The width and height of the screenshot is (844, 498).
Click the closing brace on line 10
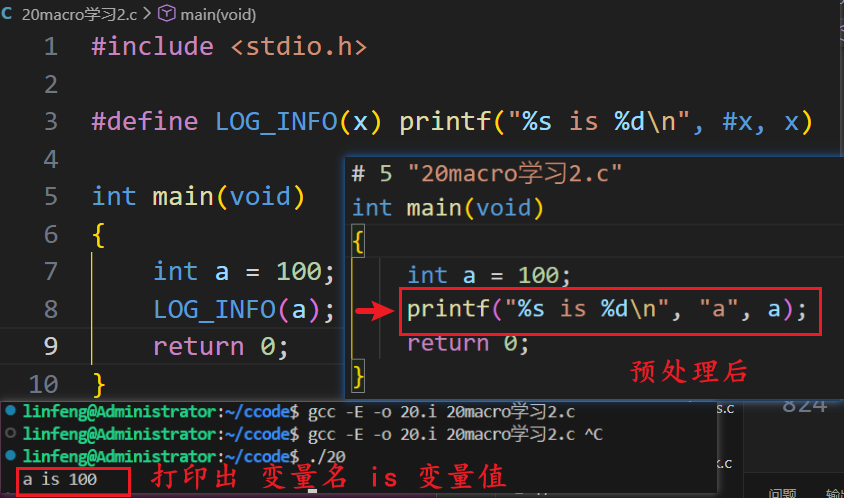tap(99, 385)
